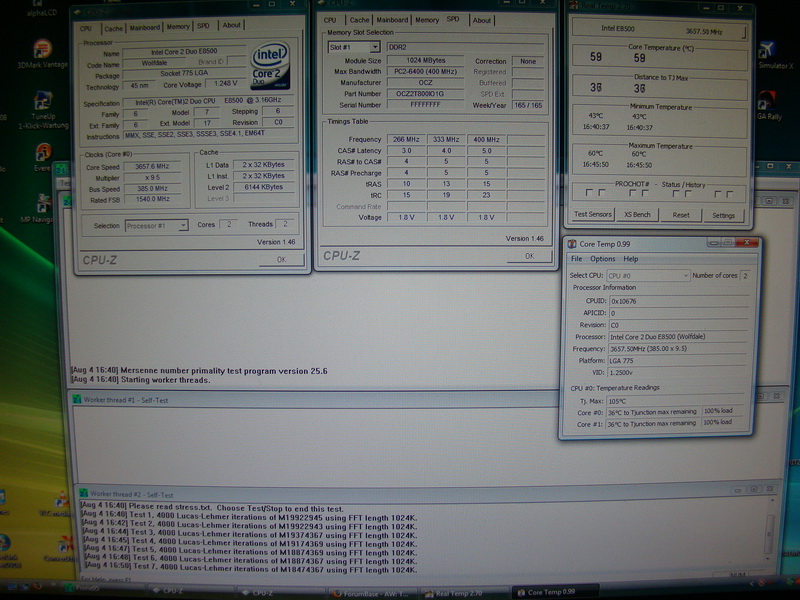The height and width of the screenshot is (600, 800).
Task: Switch to Prime95 in the taskbar
Action: (84, 589)
